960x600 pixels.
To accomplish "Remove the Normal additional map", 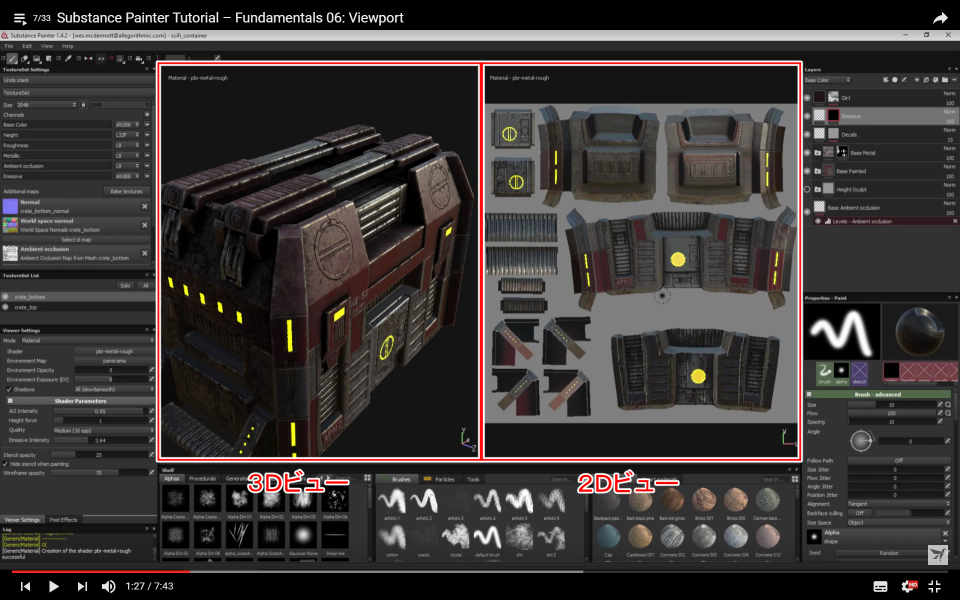I will 144,206.
